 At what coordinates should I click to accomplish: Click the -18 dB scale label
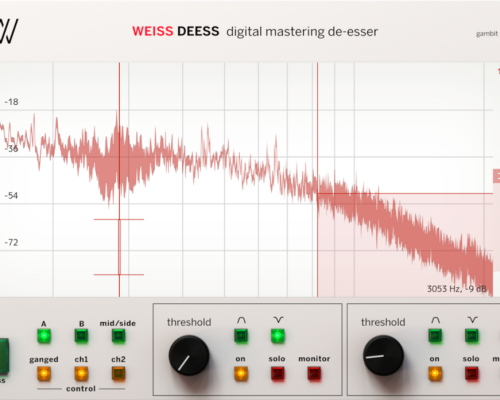(12, 102)
